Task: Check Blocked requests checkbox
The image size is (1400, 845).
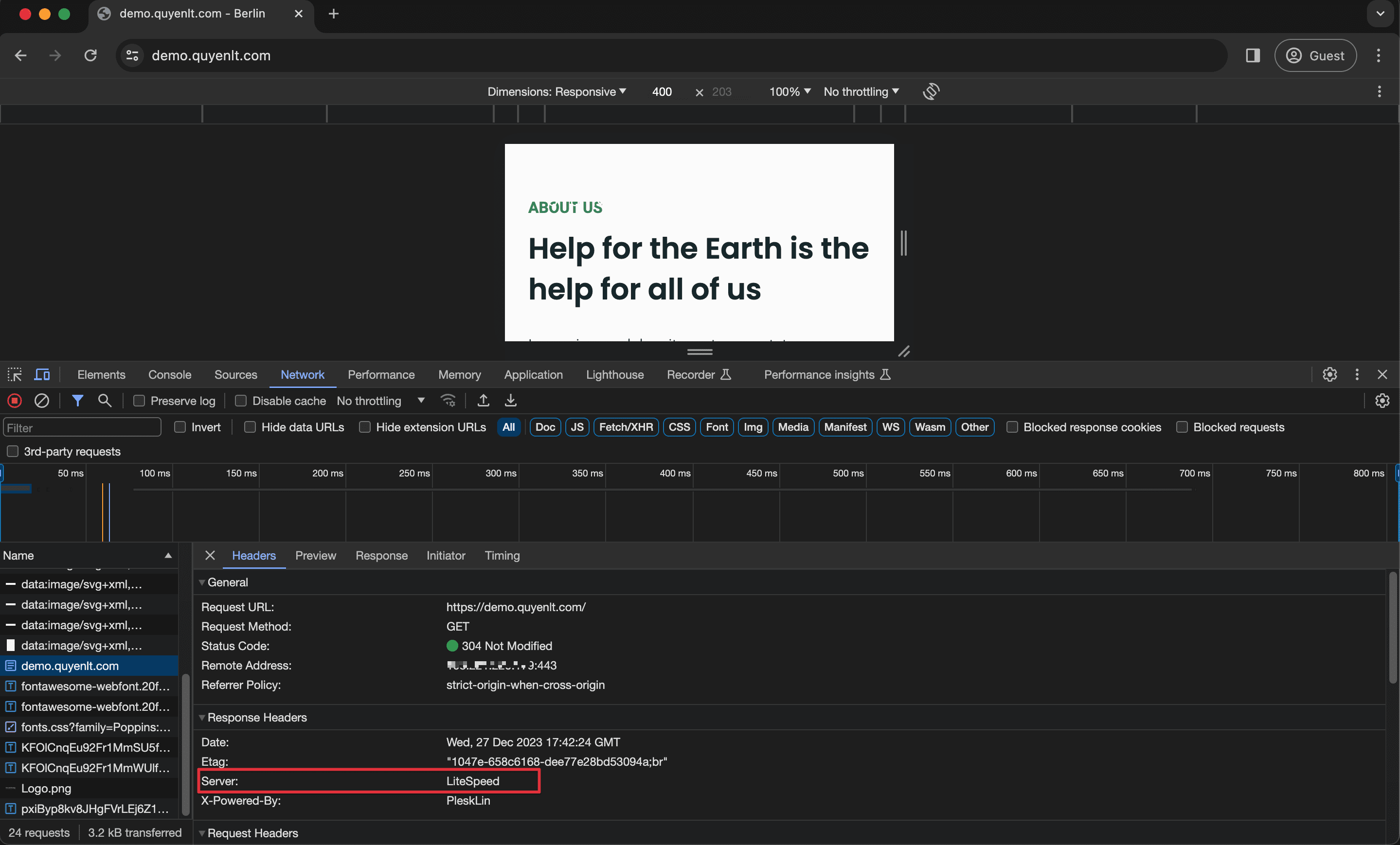Action: [x=1182, y=427]
